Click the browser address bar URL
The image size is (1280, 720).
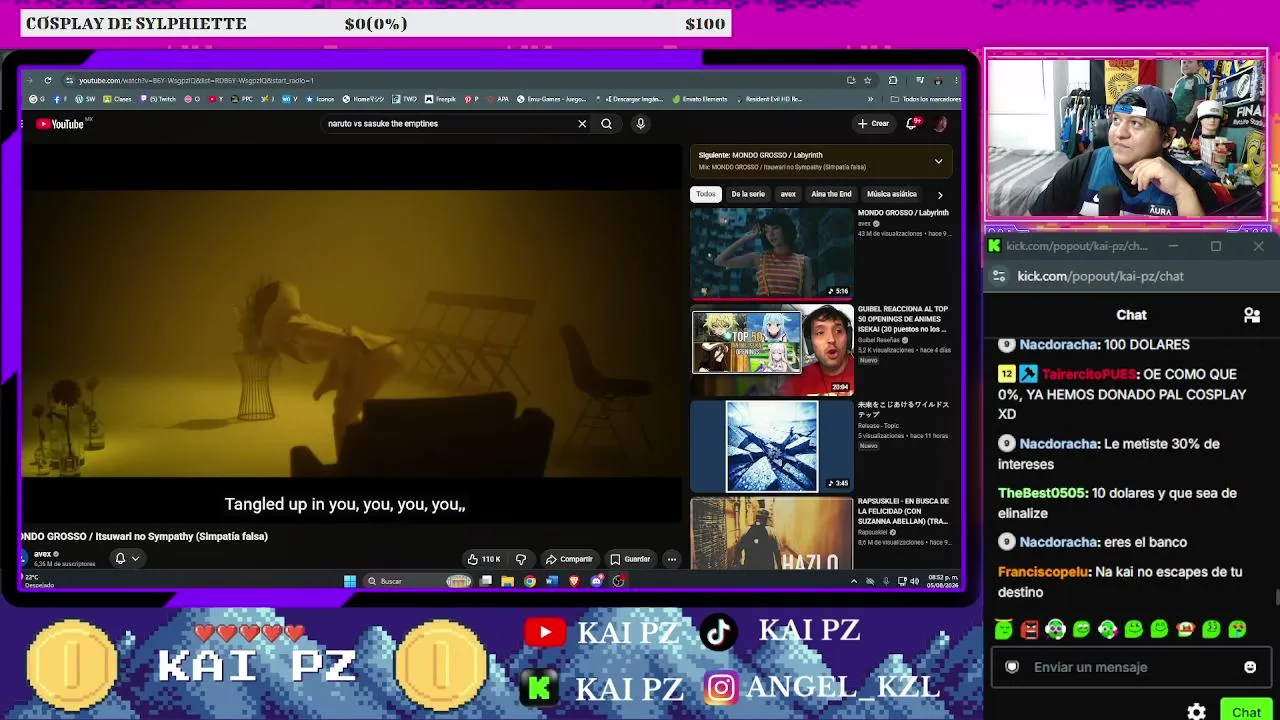click(196, 80)
